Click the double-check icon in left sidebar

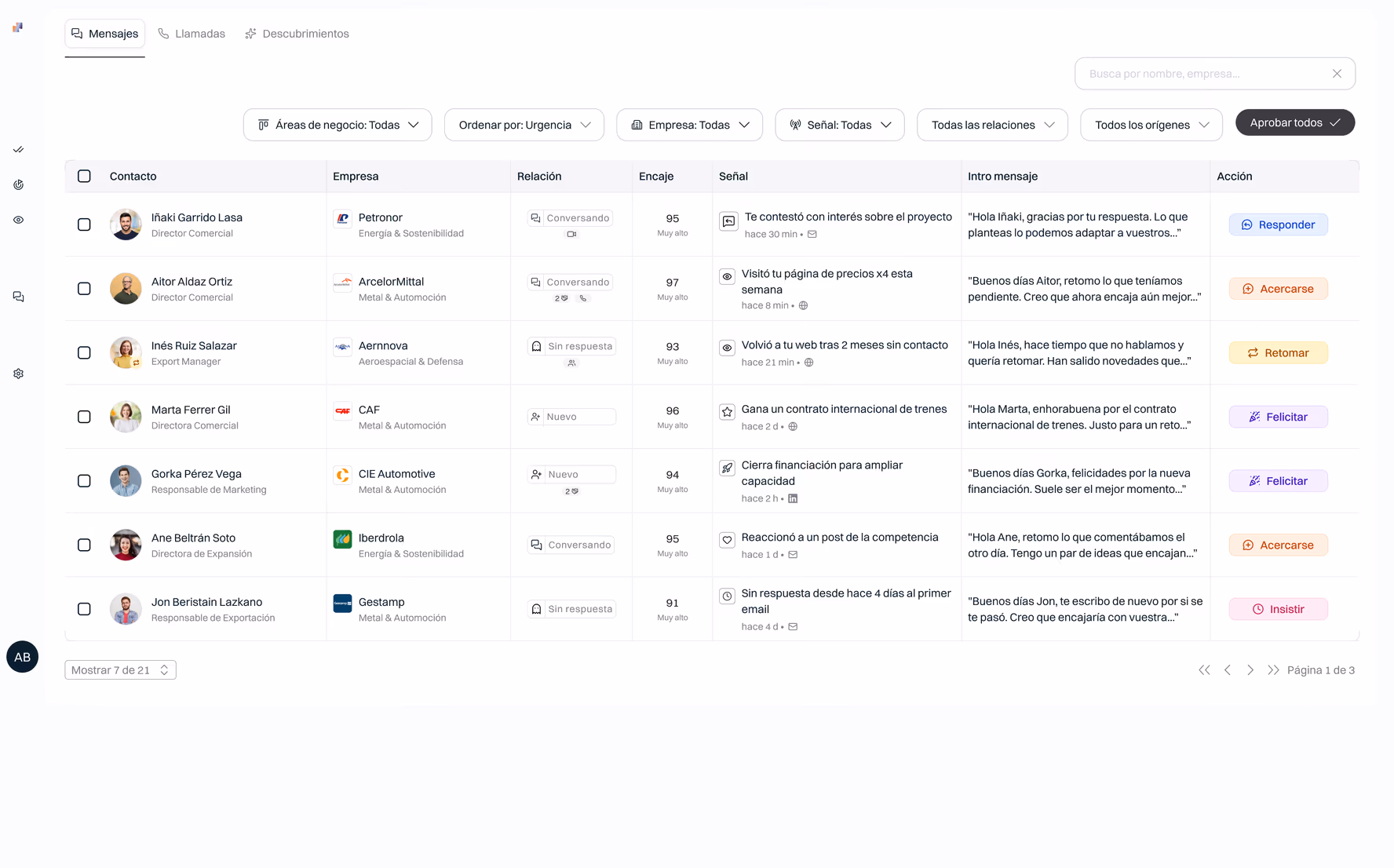click(x=18, y=149)
